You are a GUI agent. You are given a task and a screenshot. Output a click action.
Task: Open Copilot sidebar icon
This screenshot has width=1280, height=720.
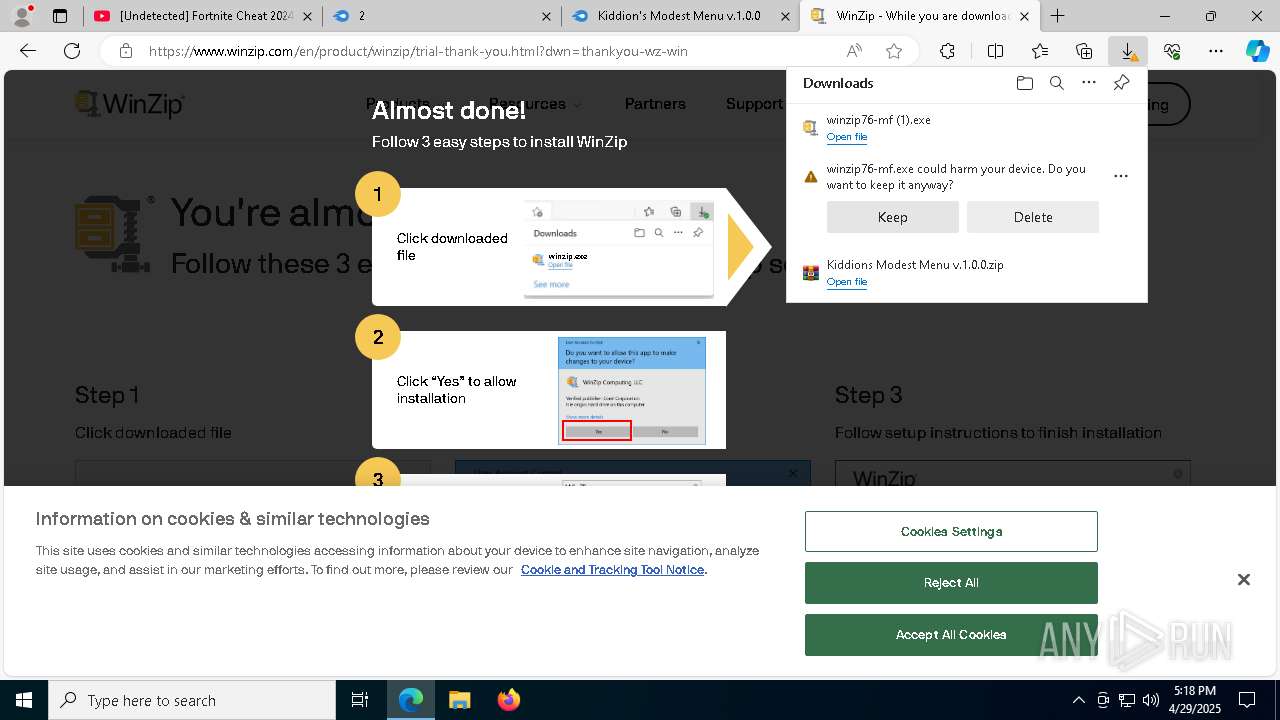tap(1257, 51)
